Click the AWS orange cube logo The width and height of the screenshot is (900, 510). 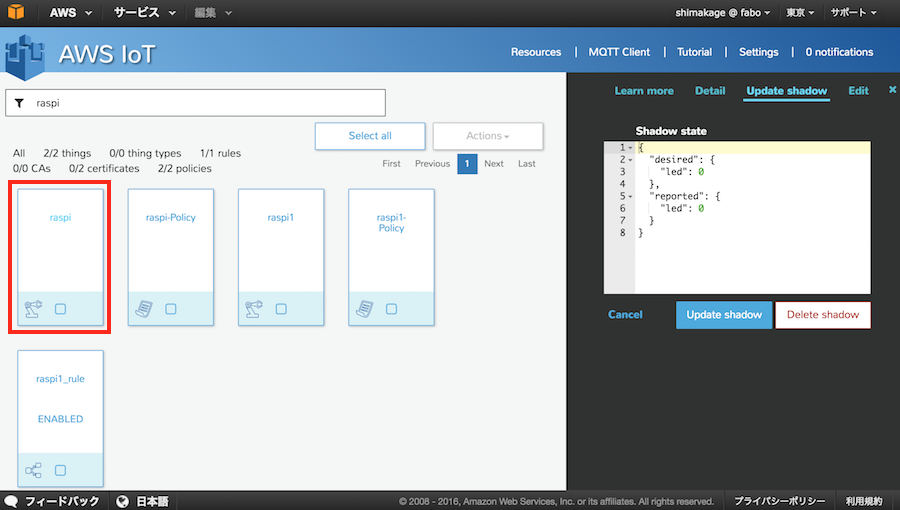(x=16, y=13)
